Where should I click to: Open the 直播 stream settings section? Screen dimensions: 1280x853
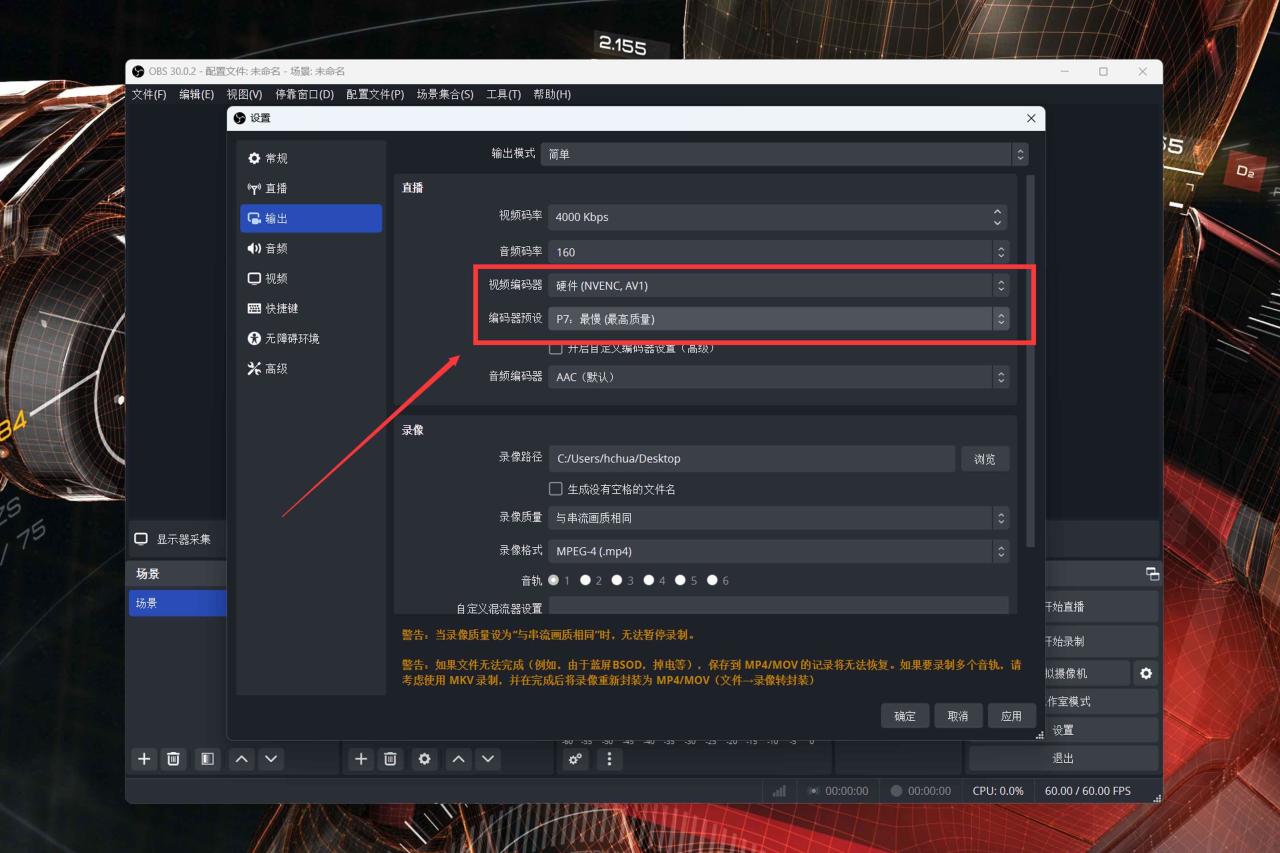tap(310, 188)
